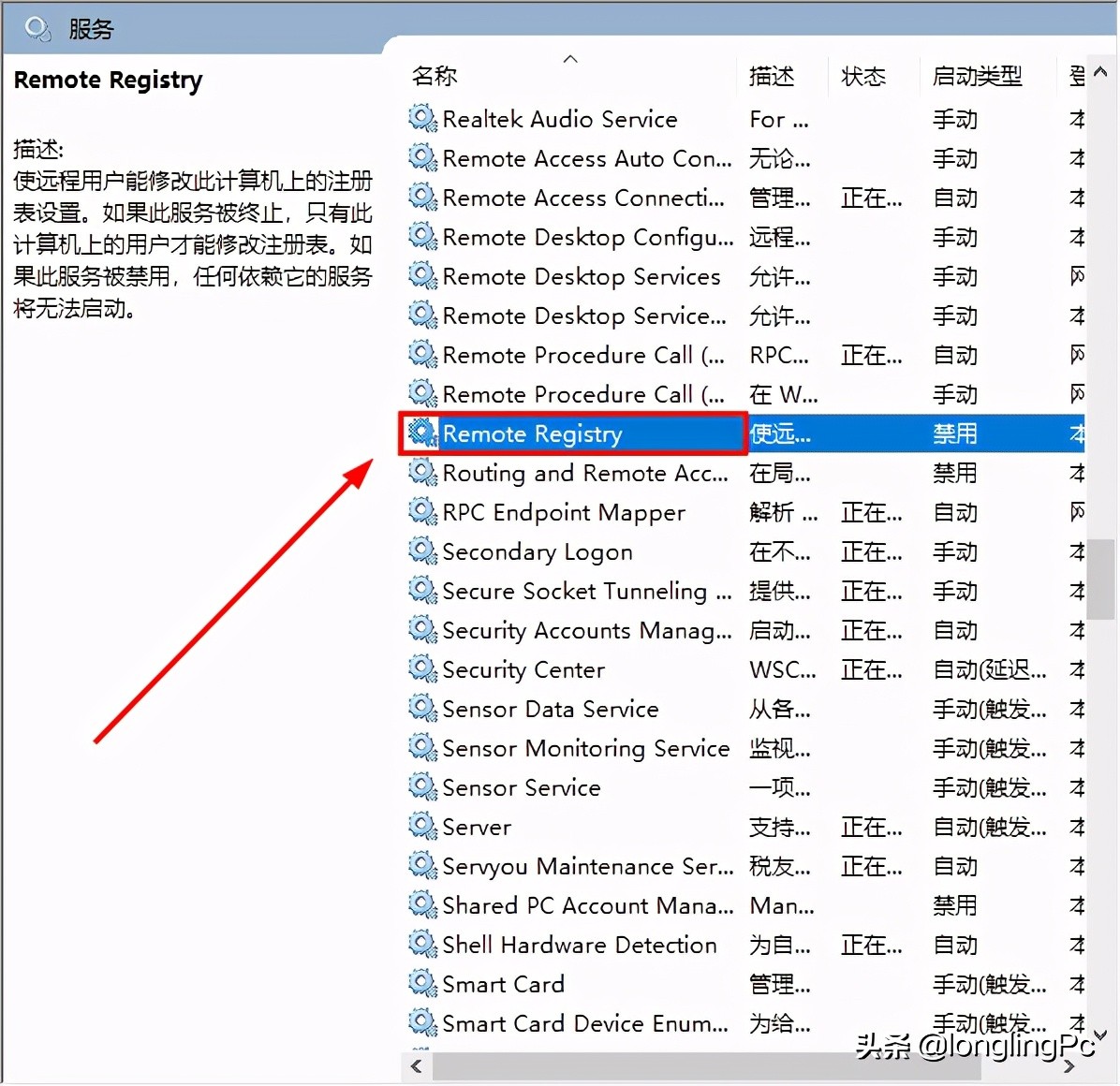
Task: Click 自动 startup type of Servyou Maintenance Ser...
Action: pos(955,866)
